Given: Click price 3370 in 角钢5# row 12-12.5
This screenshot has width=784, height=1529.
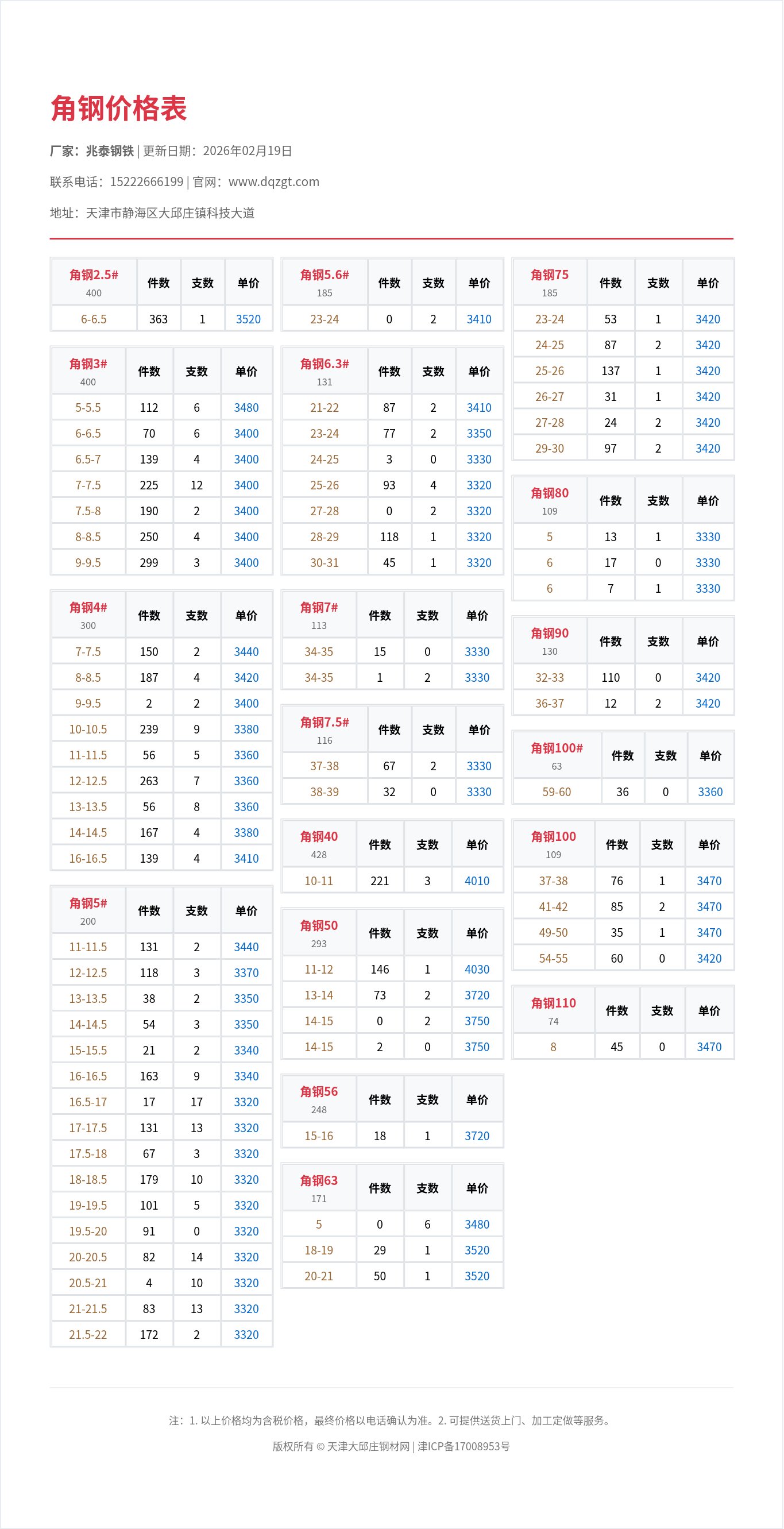Looking at the screenshot, I should pos(246,973).
